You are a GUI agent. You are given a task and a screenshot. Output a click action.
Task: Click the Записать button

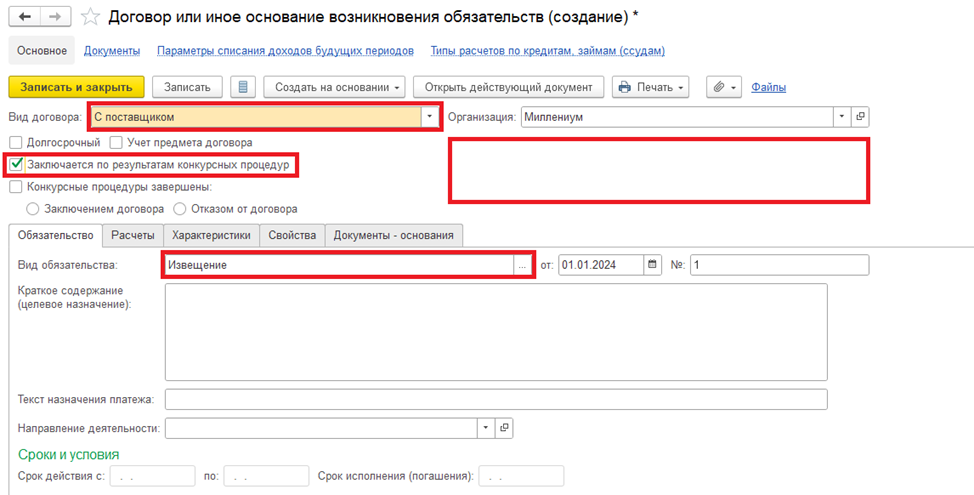pyautogui.click(x=188, y=87)
